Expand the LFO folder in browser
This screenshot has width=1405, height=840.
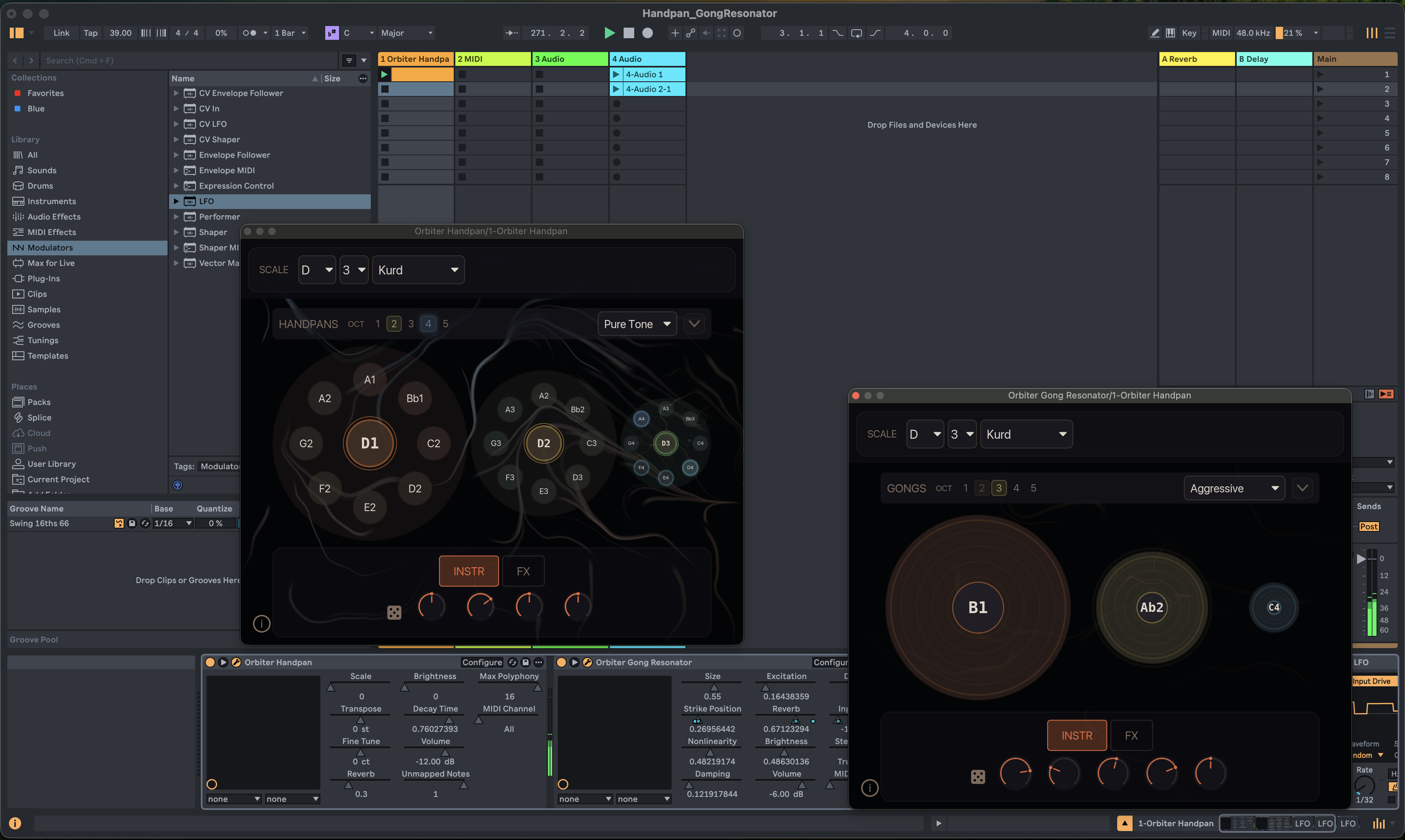point(176,201)
